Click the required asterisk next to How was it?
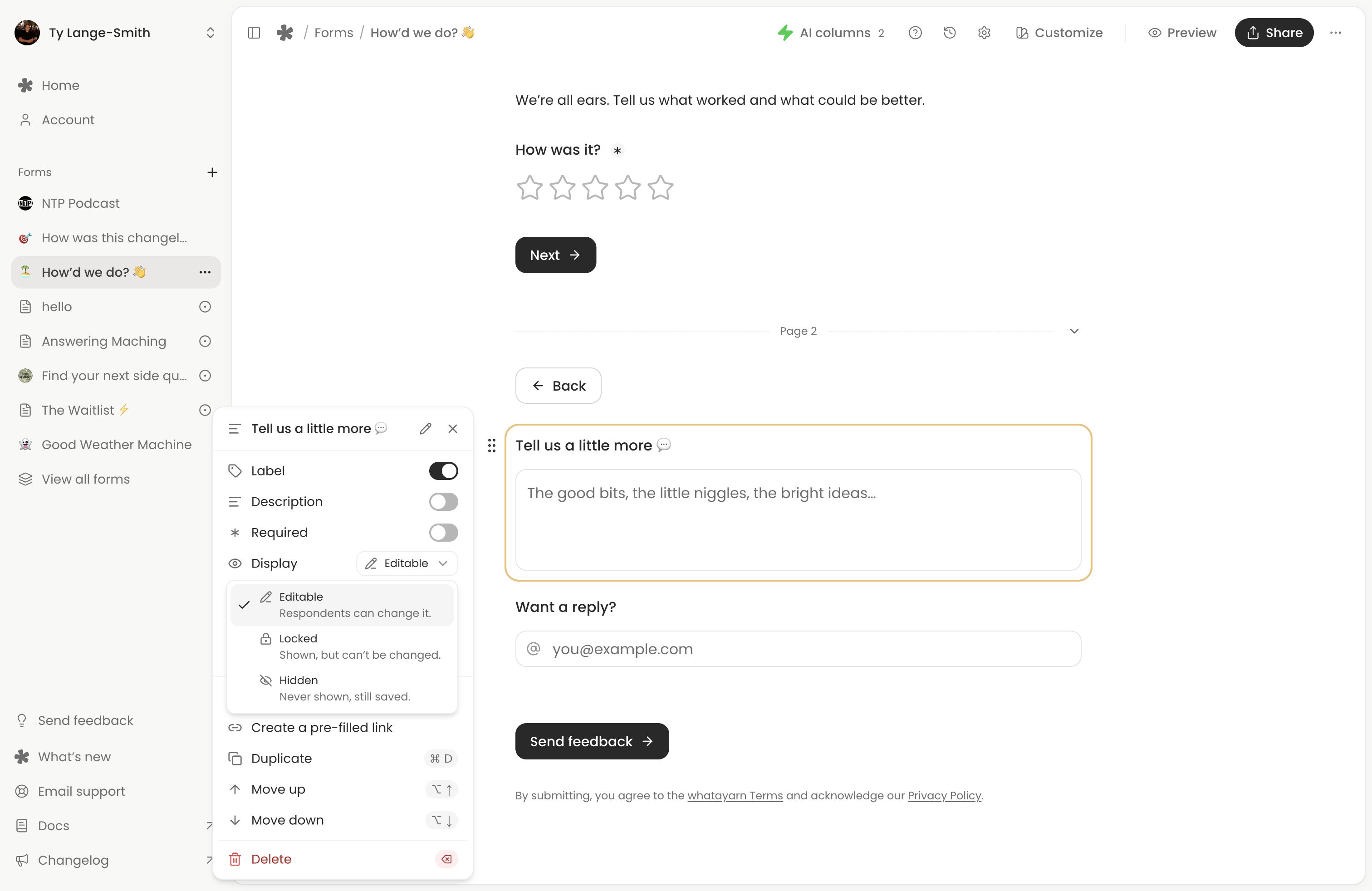 [x=617, y=151]
